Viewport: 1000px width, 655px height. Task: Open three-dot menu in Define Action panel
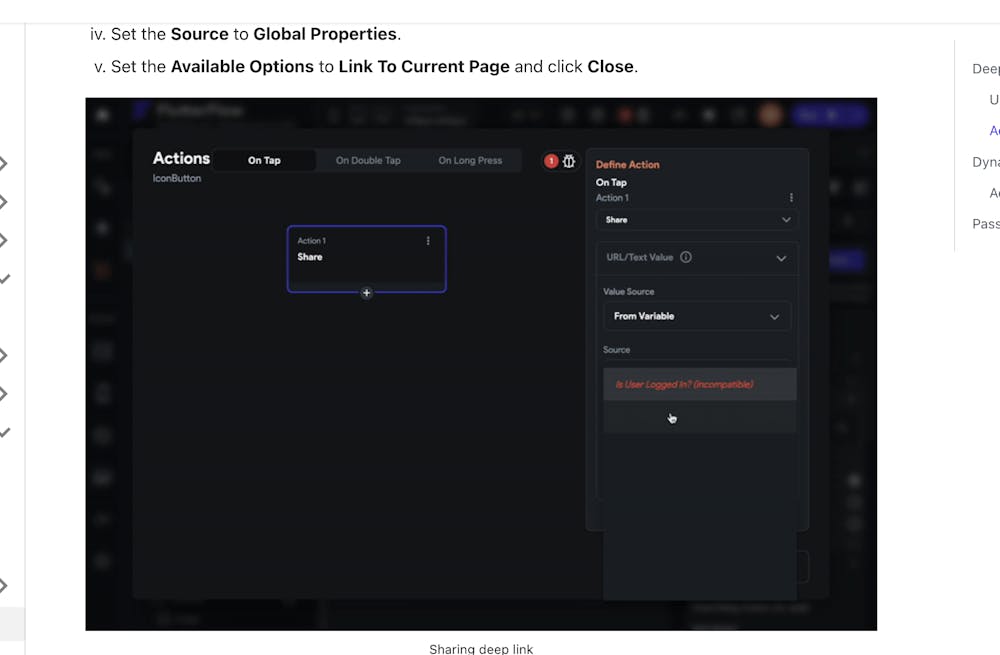[x=791, y=198]
